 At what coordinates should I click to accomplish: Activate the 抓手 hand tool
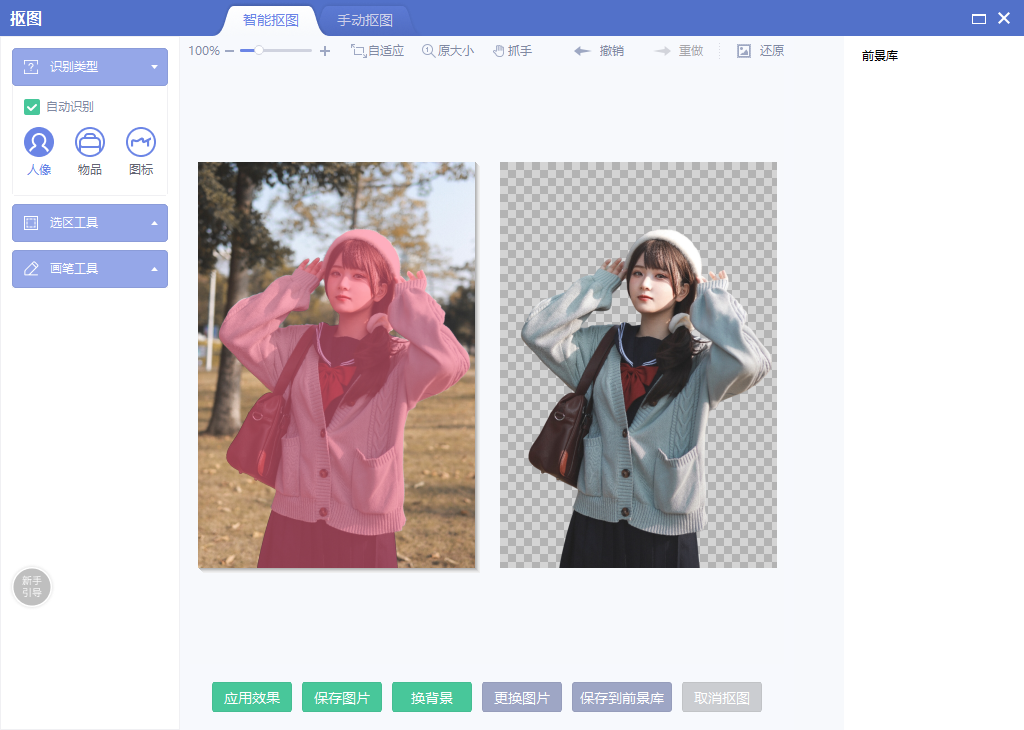coord(513,51)
